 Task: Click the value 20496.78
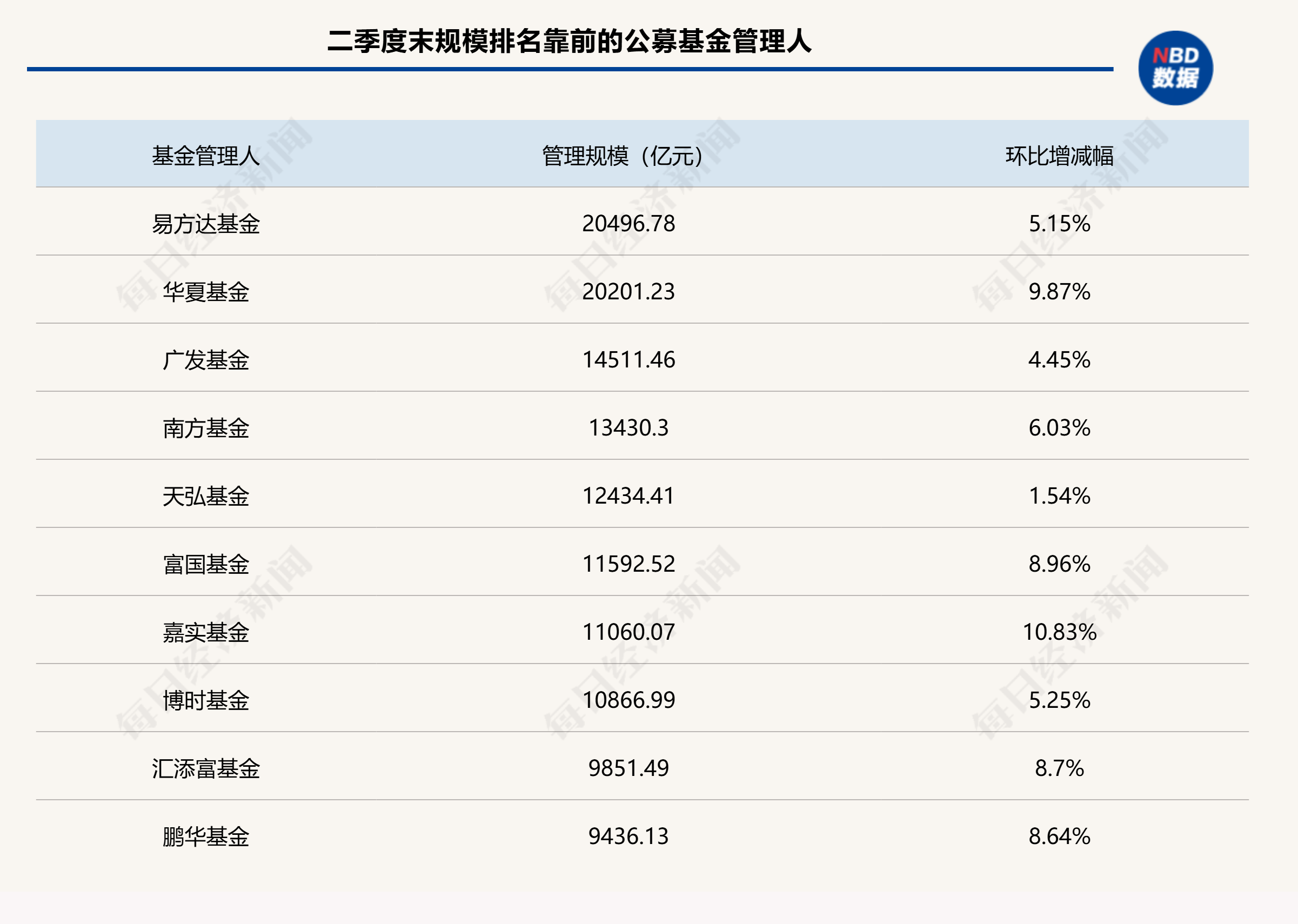[628, 224]
